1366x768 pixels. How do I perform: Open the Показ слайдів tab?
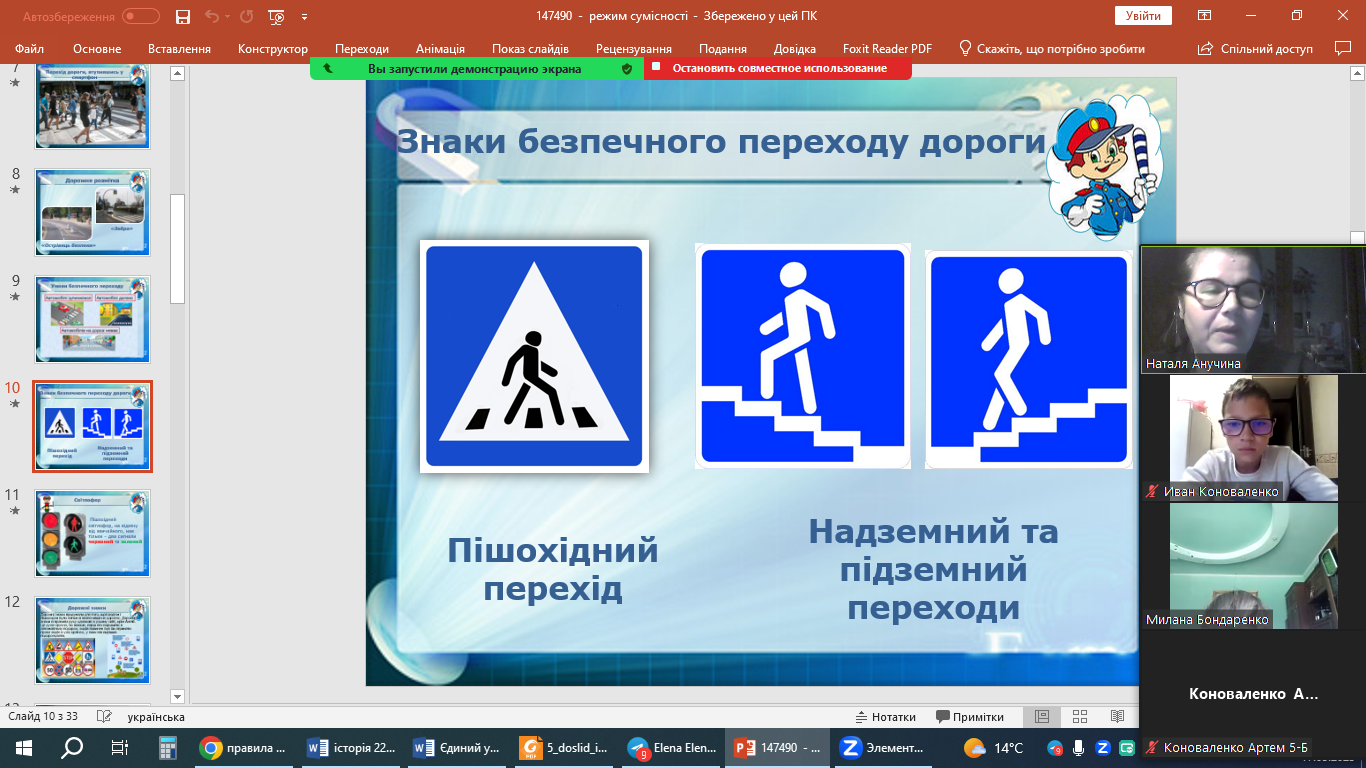[x=530, y=49]
